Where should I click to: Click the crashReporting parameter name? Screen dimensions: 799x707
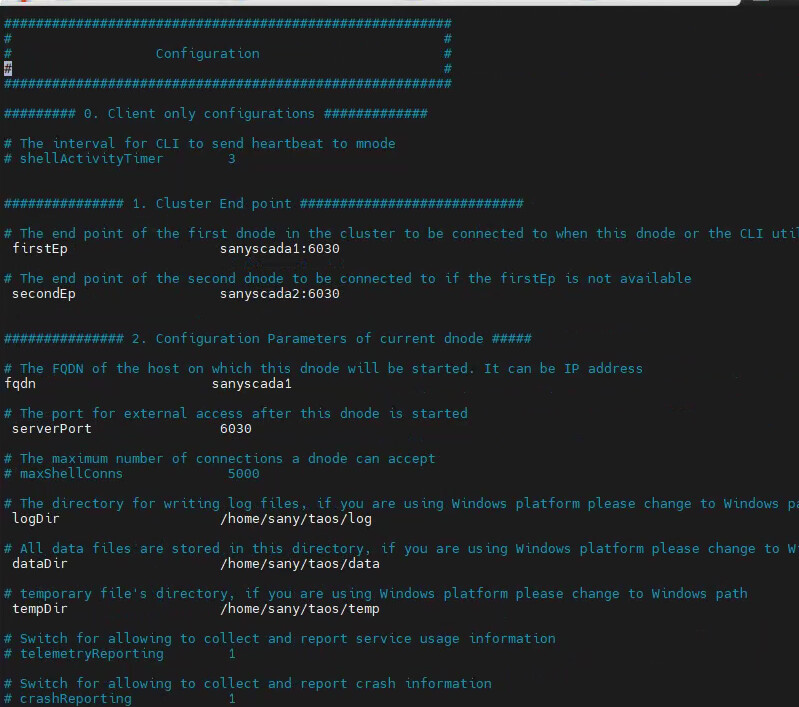(x=75, y=699)
